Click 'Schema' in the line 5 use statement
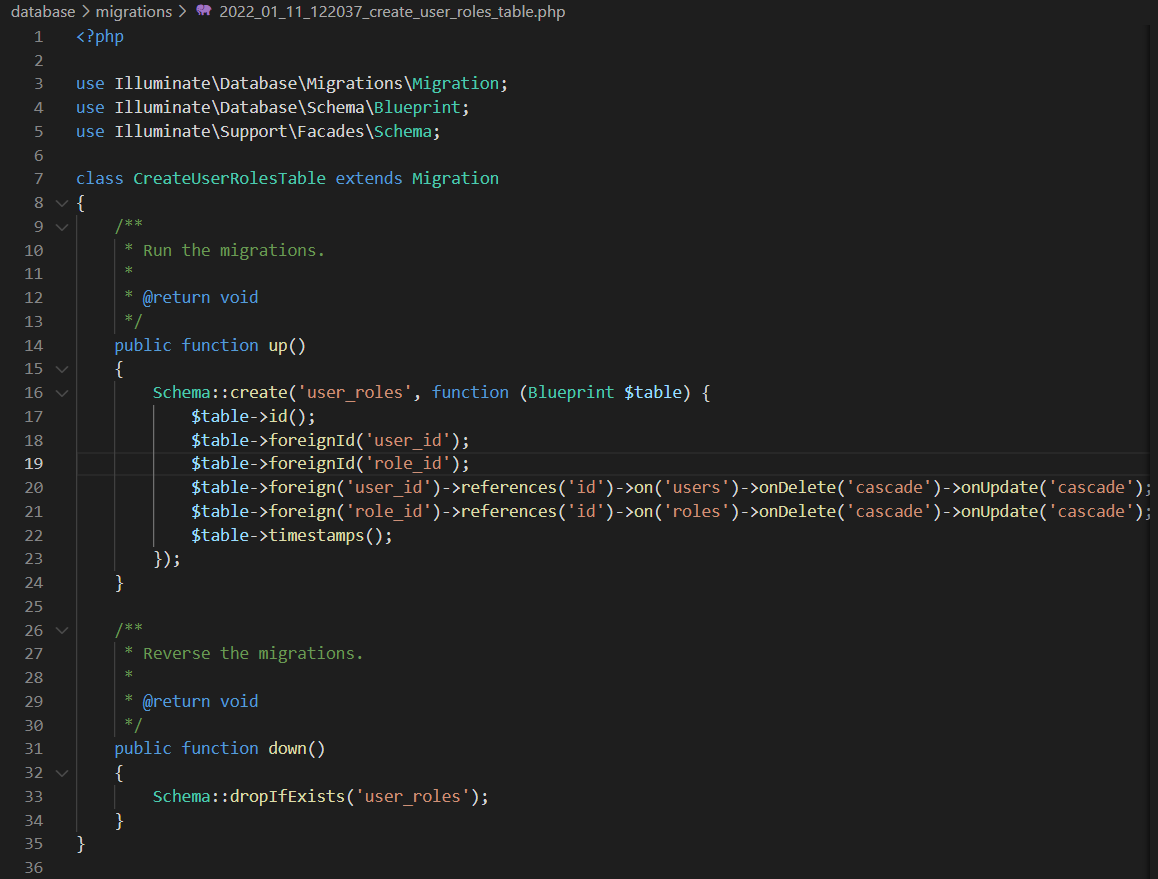Image resolution: width=1158 pixels, height=879 pixels. 402,131
